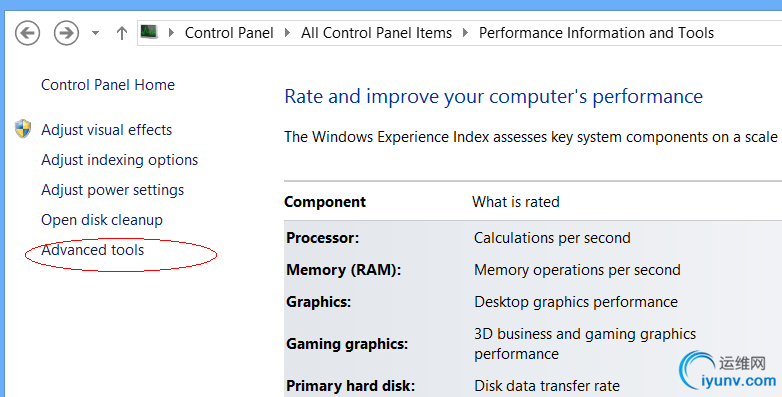Click the Control Panel icon in address bar
The image size is (782, 397).
(149, 32)
